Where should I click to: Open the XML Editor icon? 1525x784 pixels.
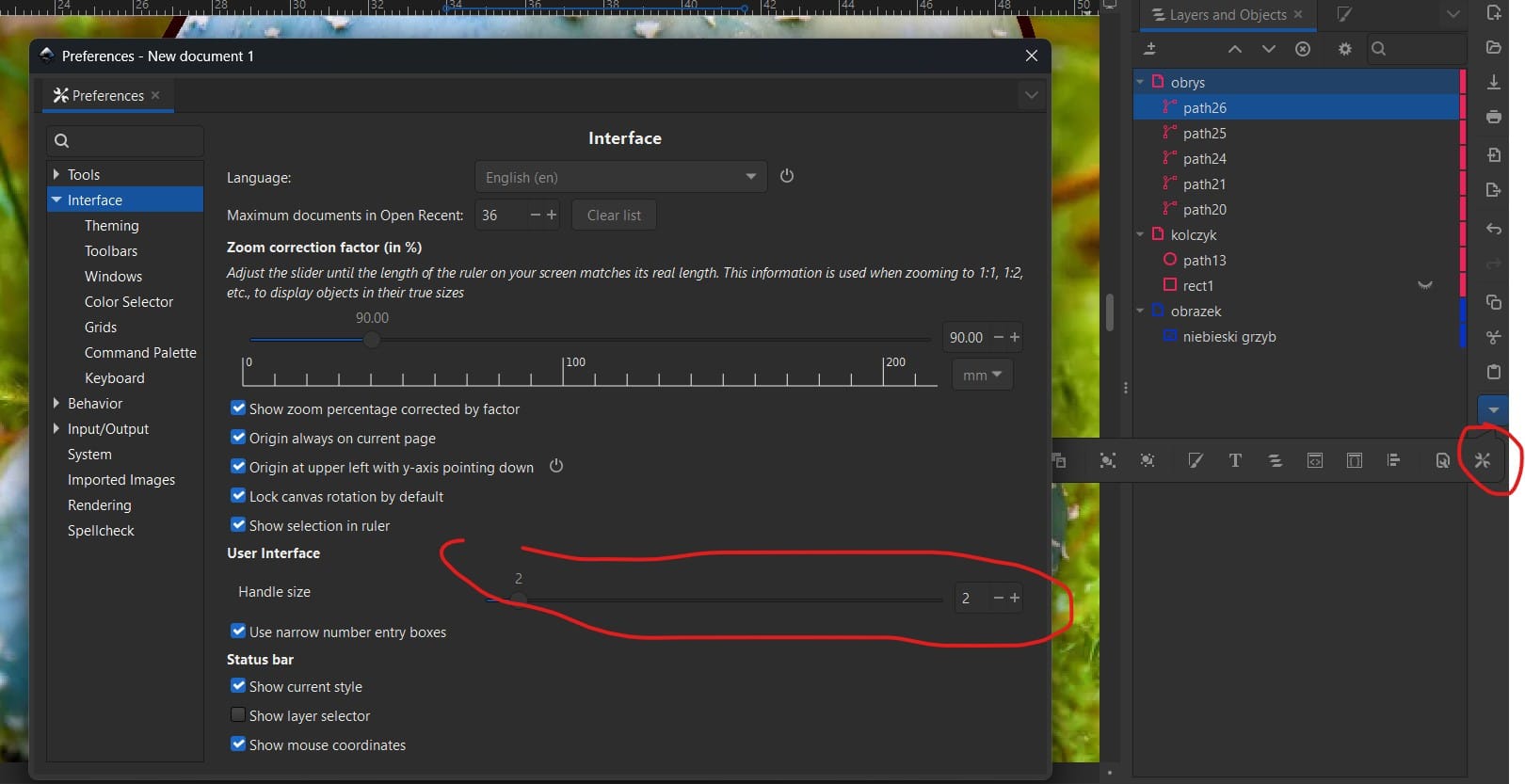(x=1314, y=460)
